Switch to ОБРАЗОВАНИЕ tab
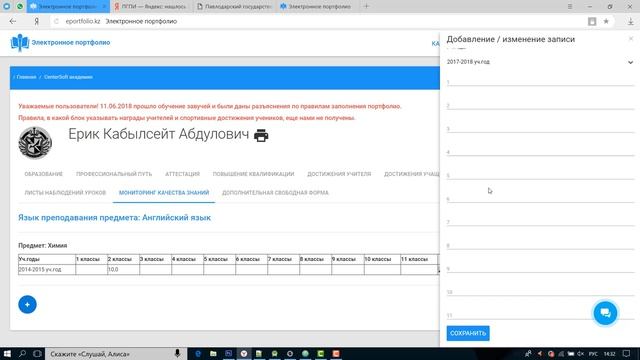The image size is (640, 360). [44, 174]
